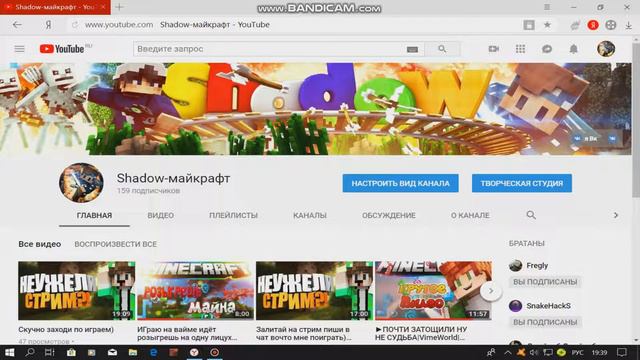The image size is (640, 360).
Task: Open video title ИГраю на вайме
Action: pos(187,333)
